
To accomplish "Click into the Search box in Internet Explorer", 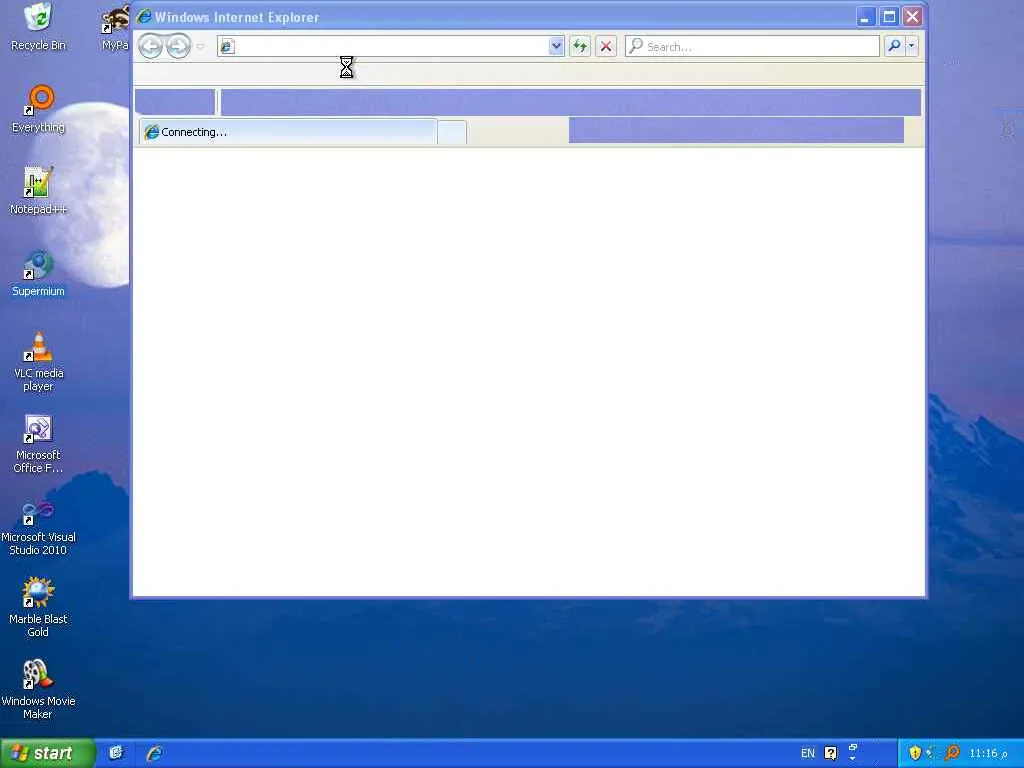I will 752,46.
